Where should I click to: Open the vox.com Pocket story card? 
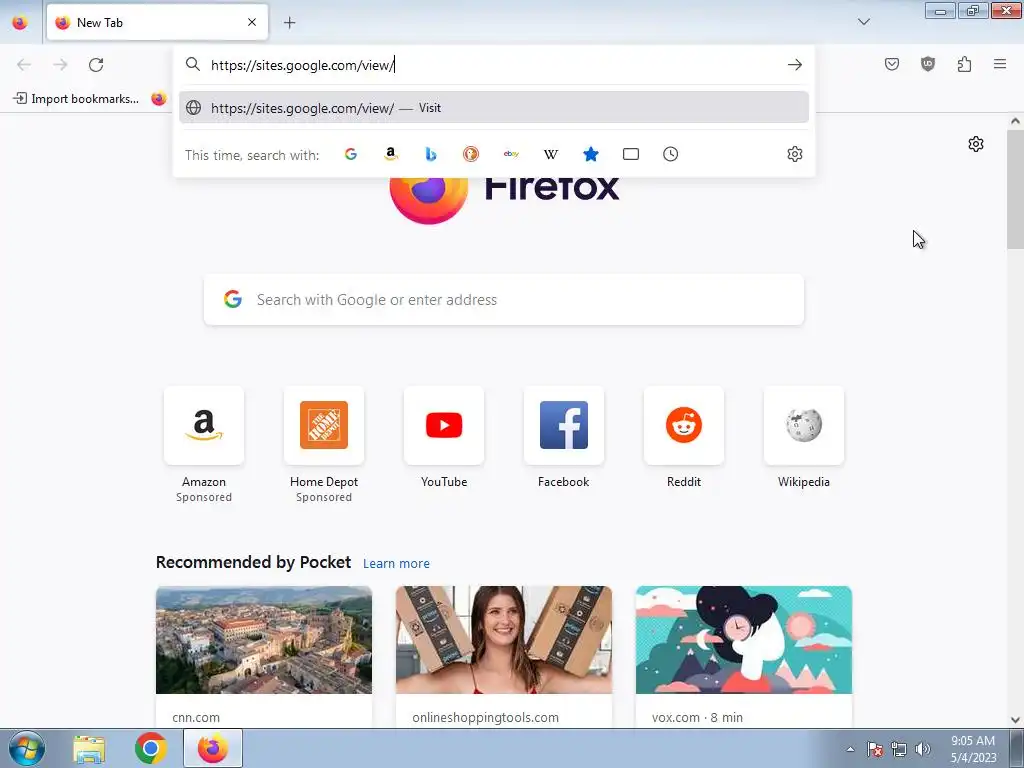[x=744, y=657]
